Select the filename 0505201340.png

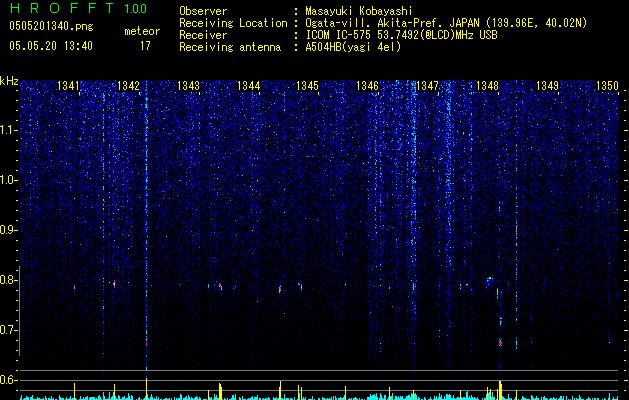click(51, 26)
